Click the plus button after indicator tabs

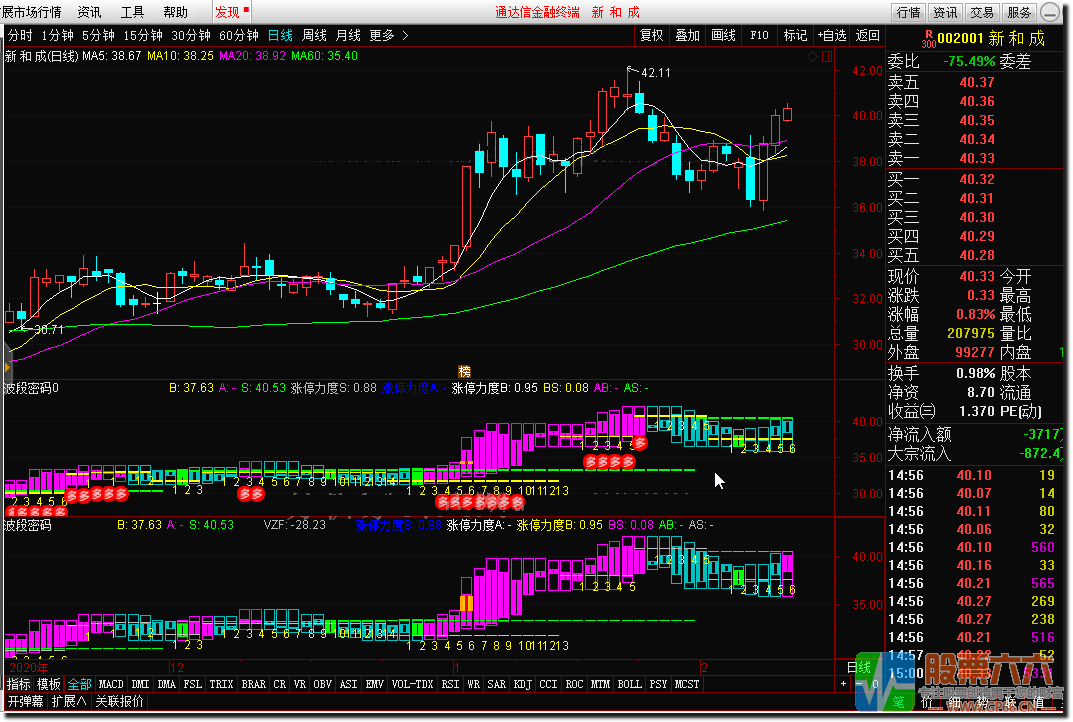coord(843,684)
